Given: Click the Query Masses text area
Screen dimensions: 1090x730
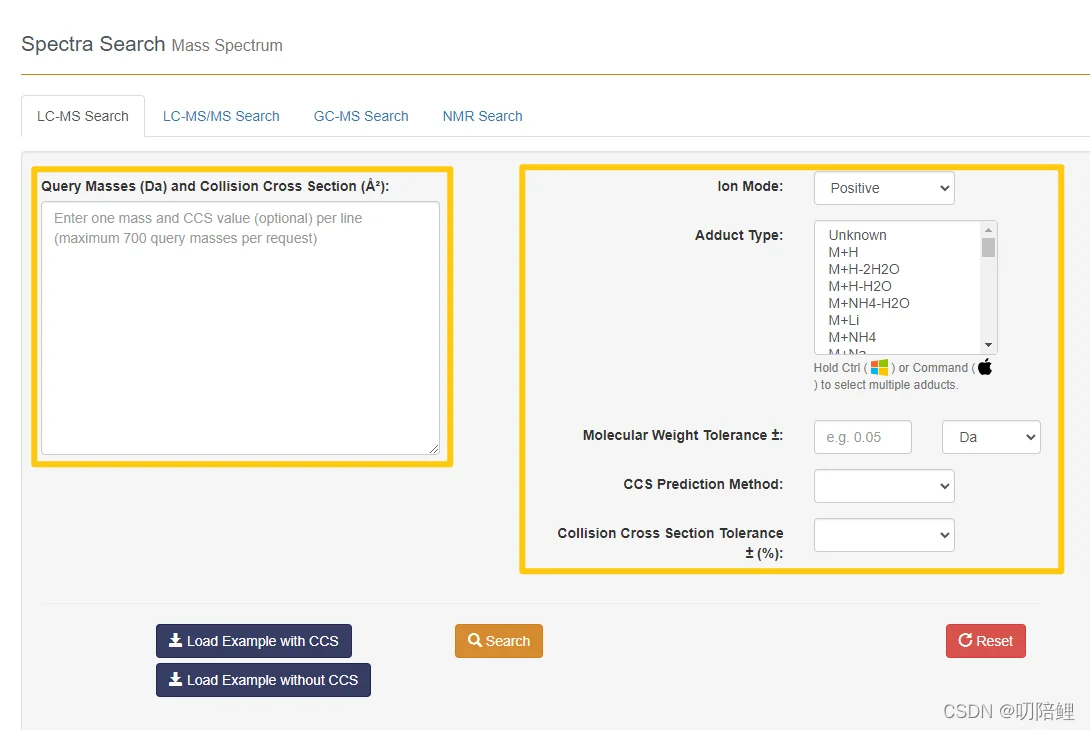Looking at the screenshot, I should tap(240, 328).
